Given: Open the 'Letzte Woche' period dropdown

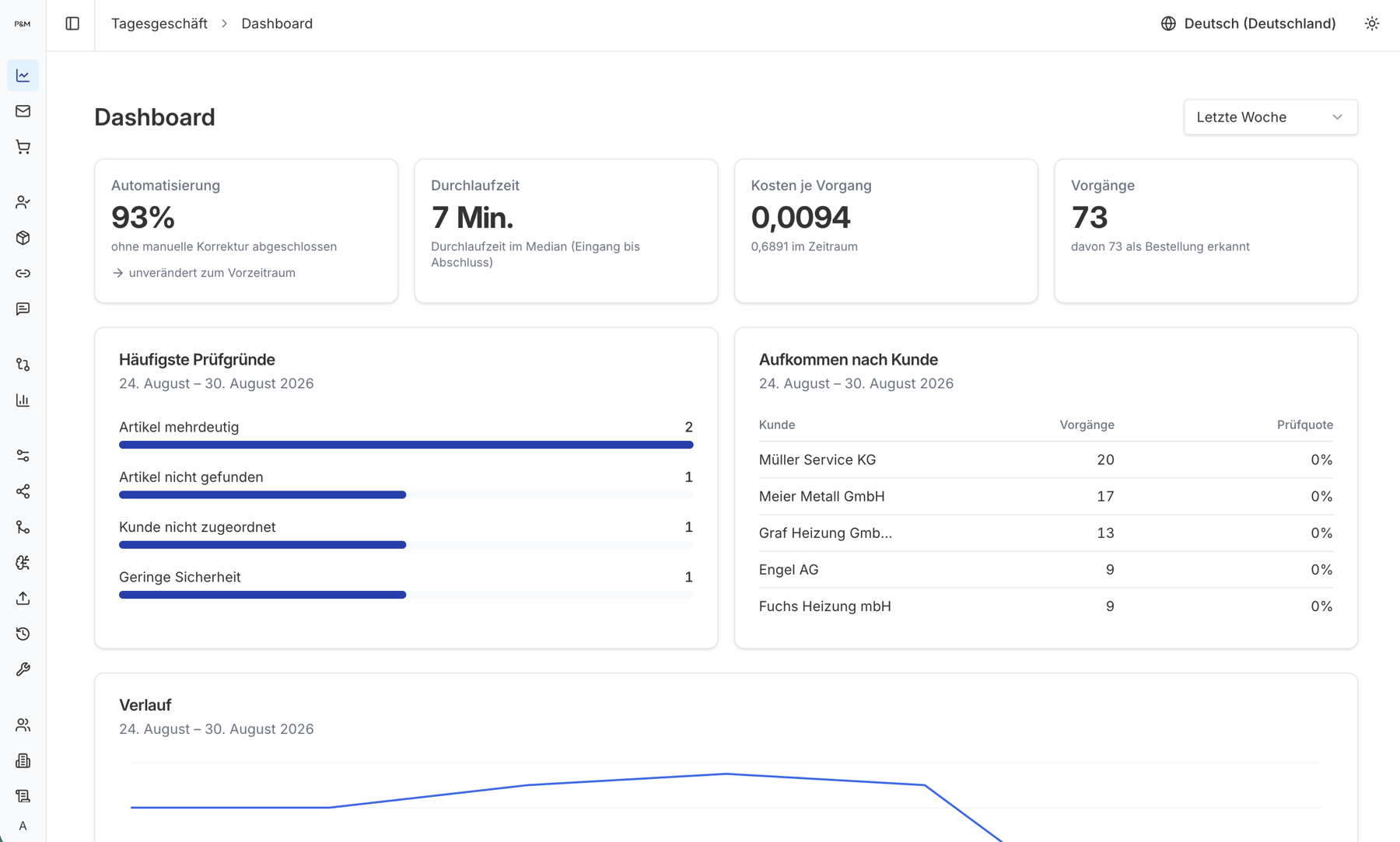Looking at the screenshot, I should [x=1270, y=117].
